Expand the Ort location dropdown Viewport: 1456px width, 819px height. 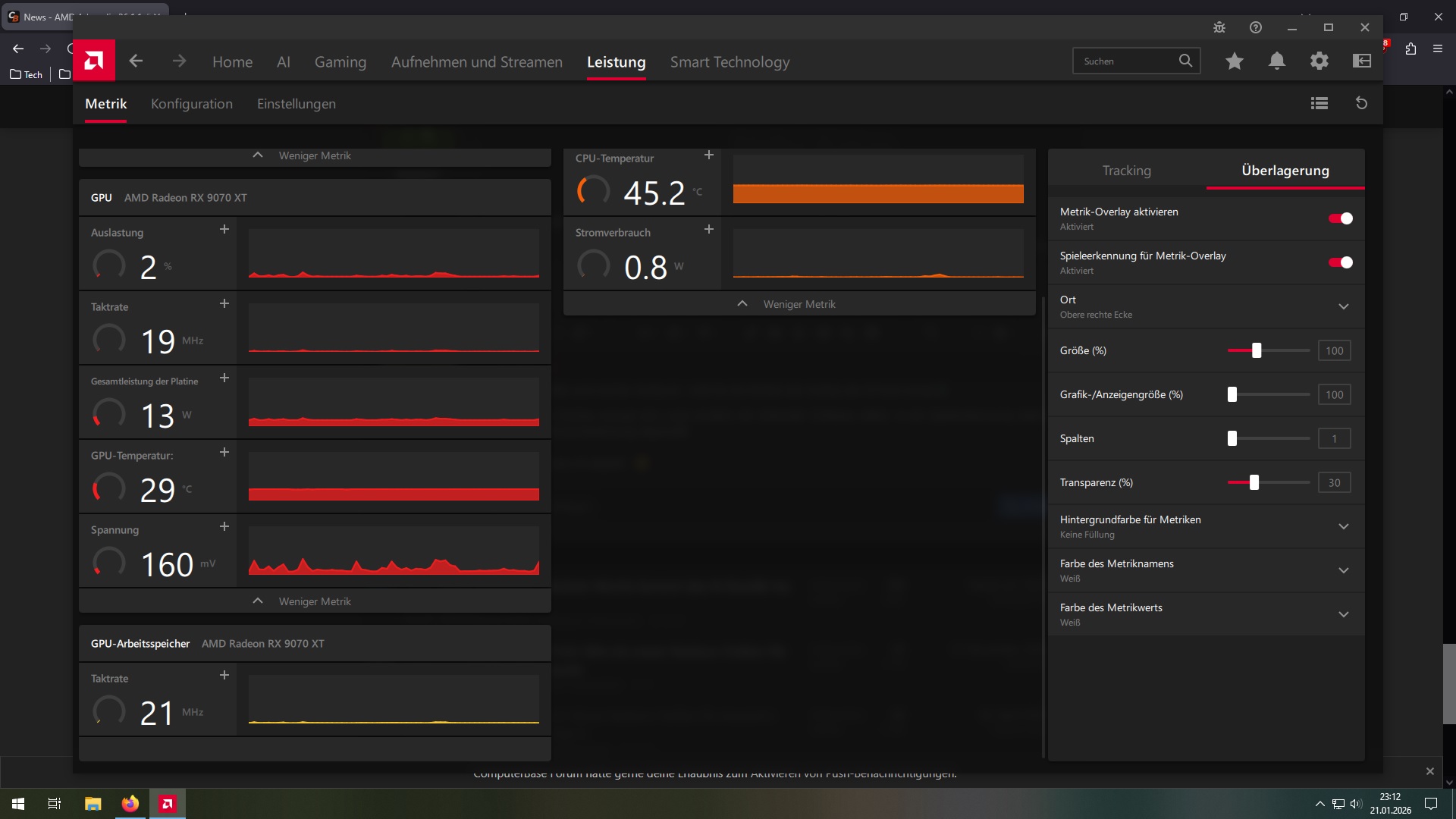click(1343, 306)
